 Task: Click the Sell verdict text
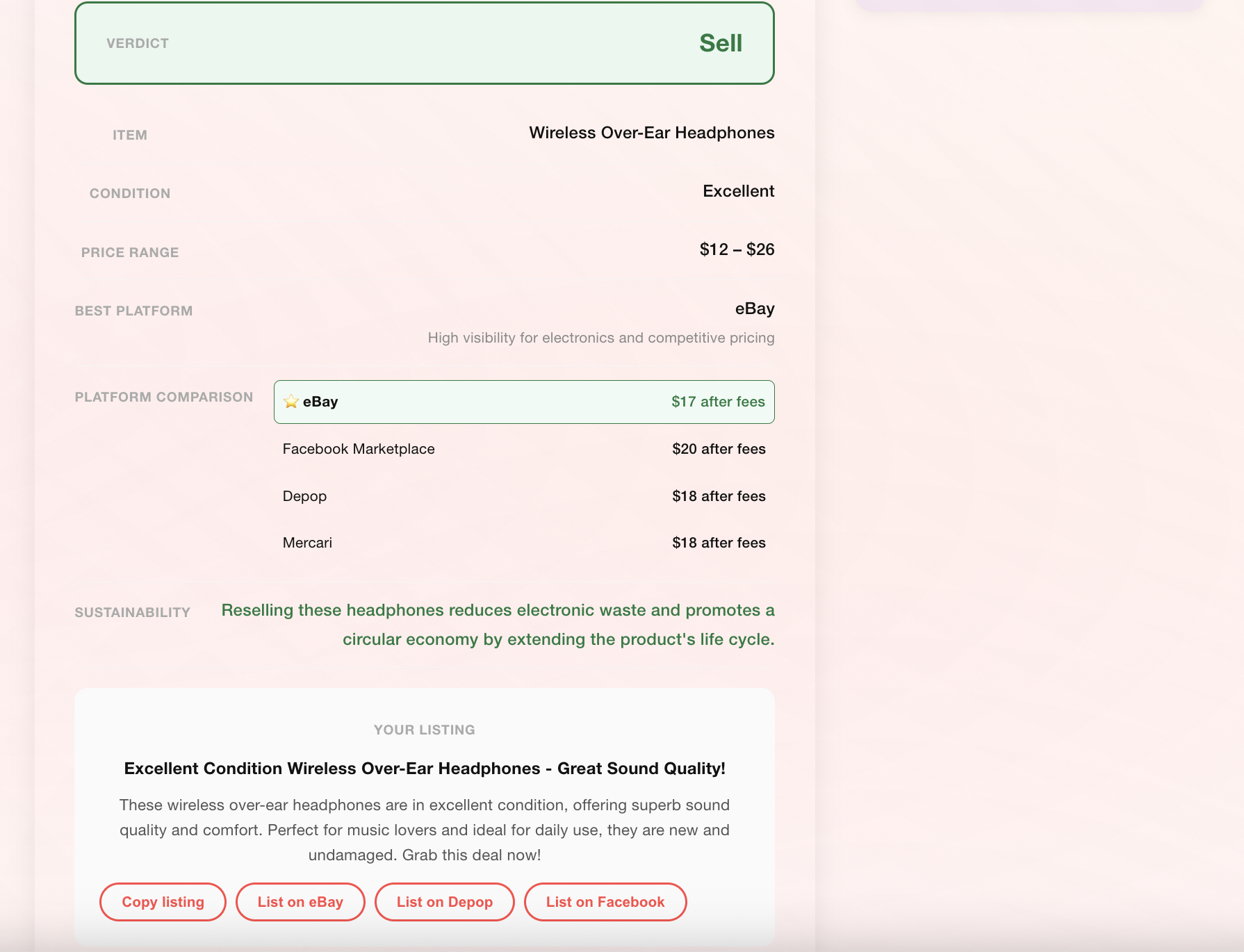[721, 43]
